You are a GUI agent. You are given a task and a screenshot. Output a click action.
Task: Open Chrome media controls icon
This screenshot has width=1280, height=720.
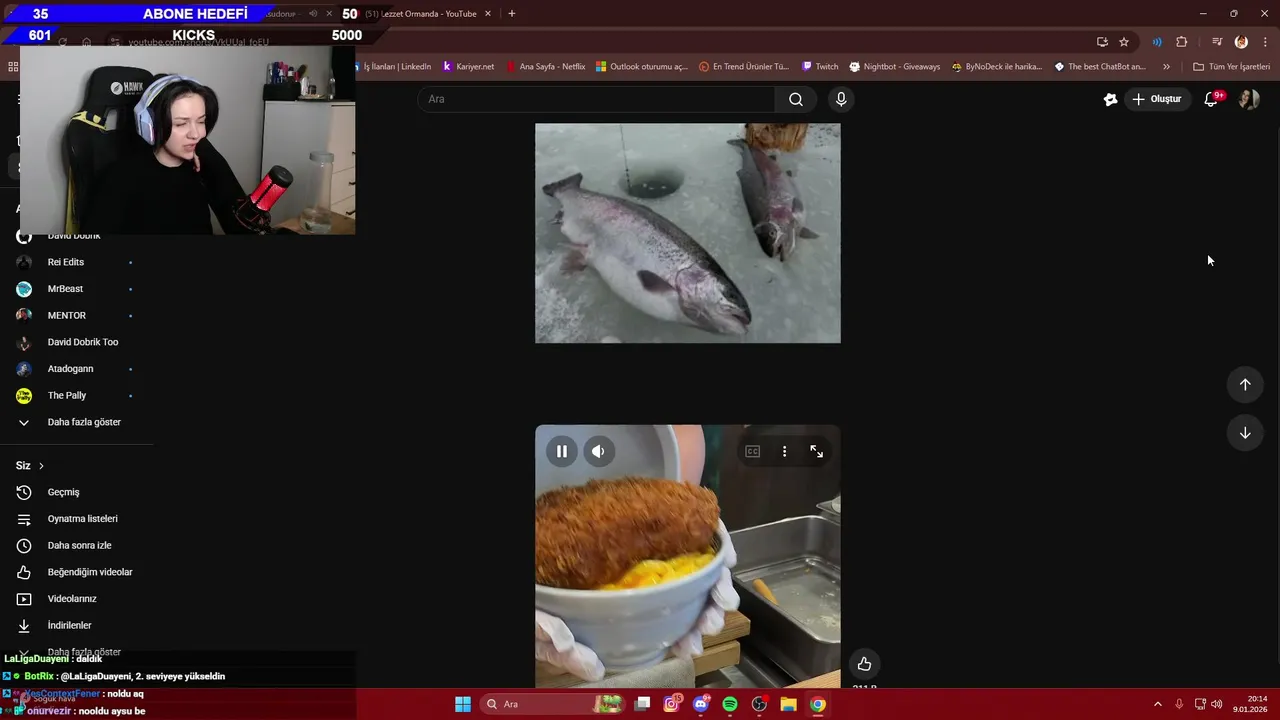tap(1217, 42)
